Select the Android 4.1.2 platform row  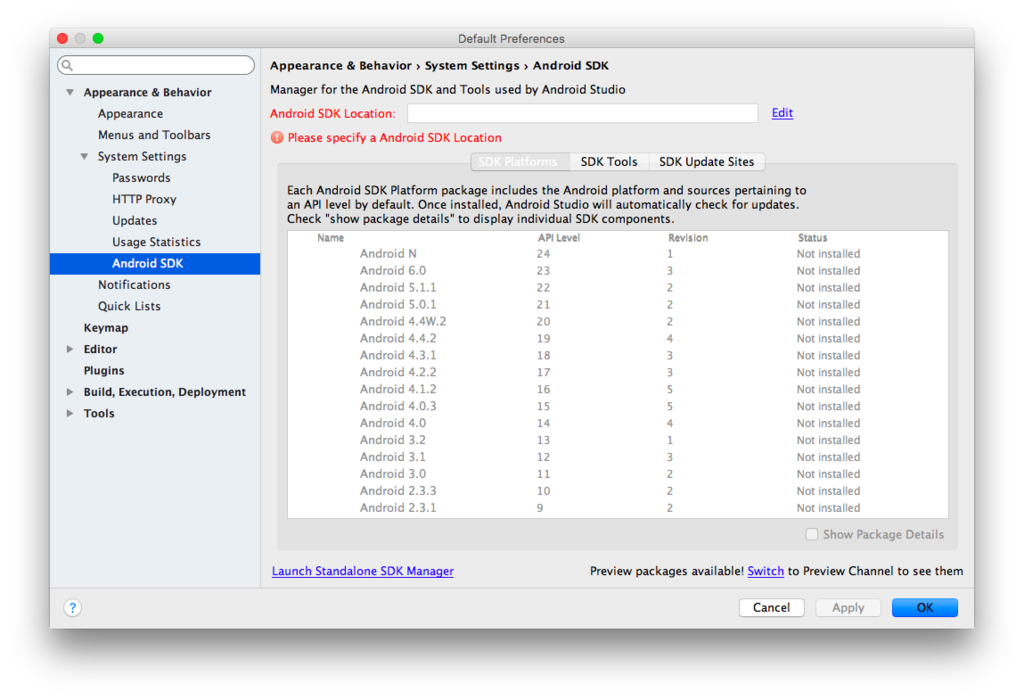pos(618,389)
